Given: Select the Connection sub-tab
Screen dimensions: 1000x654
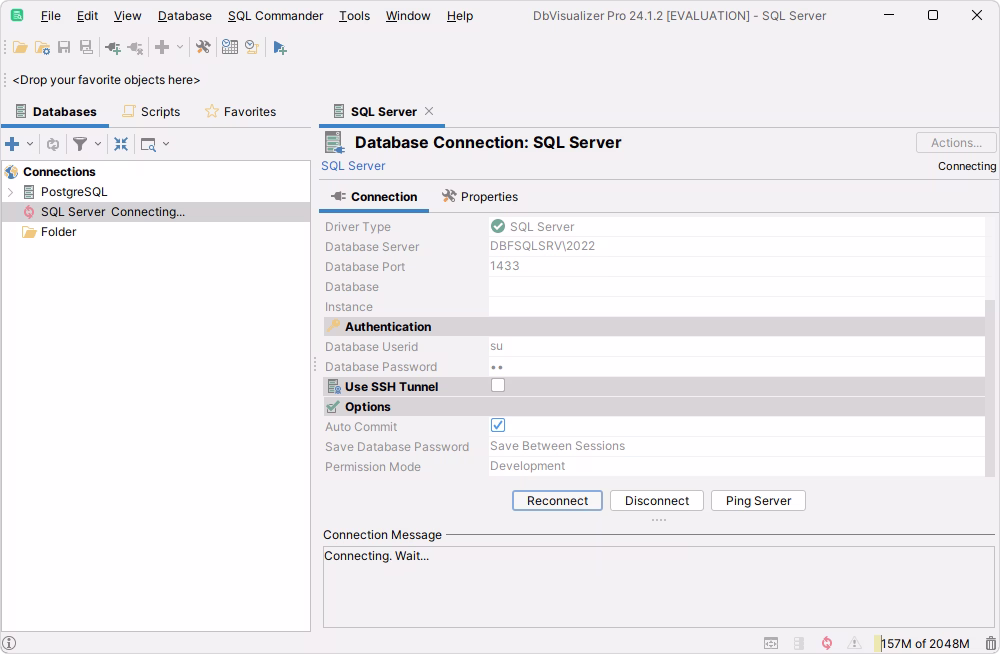Looking at the screenshot, I should point(374,197).
